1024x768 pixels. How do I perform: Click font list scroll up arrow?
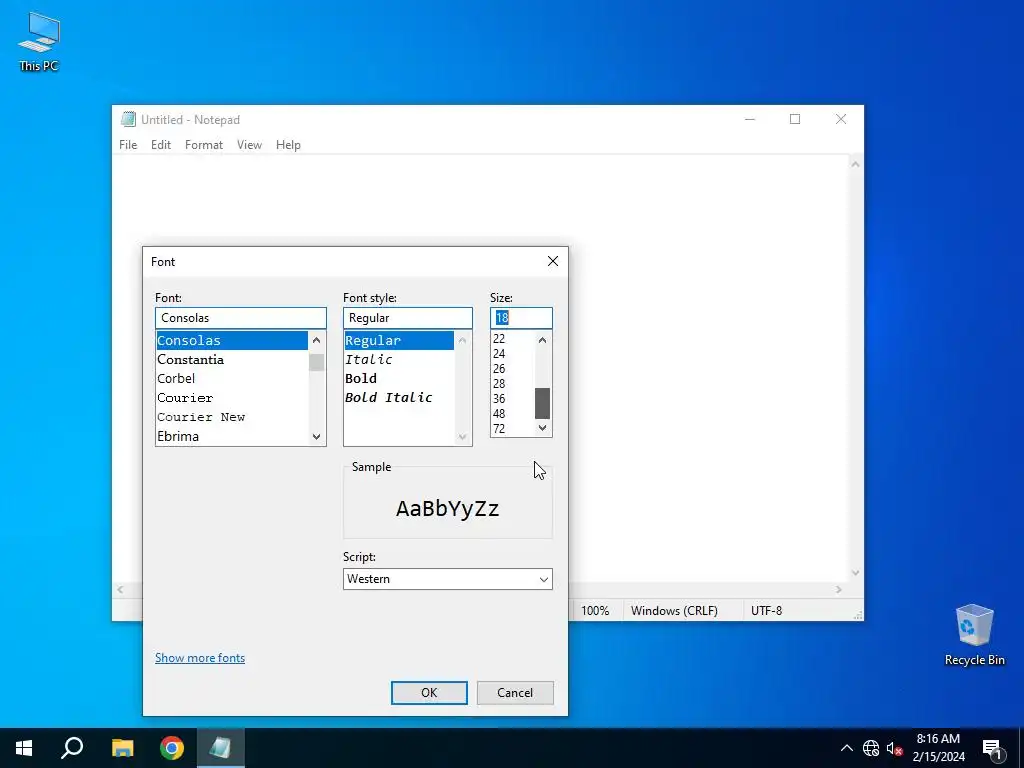[x=317, y=340]
